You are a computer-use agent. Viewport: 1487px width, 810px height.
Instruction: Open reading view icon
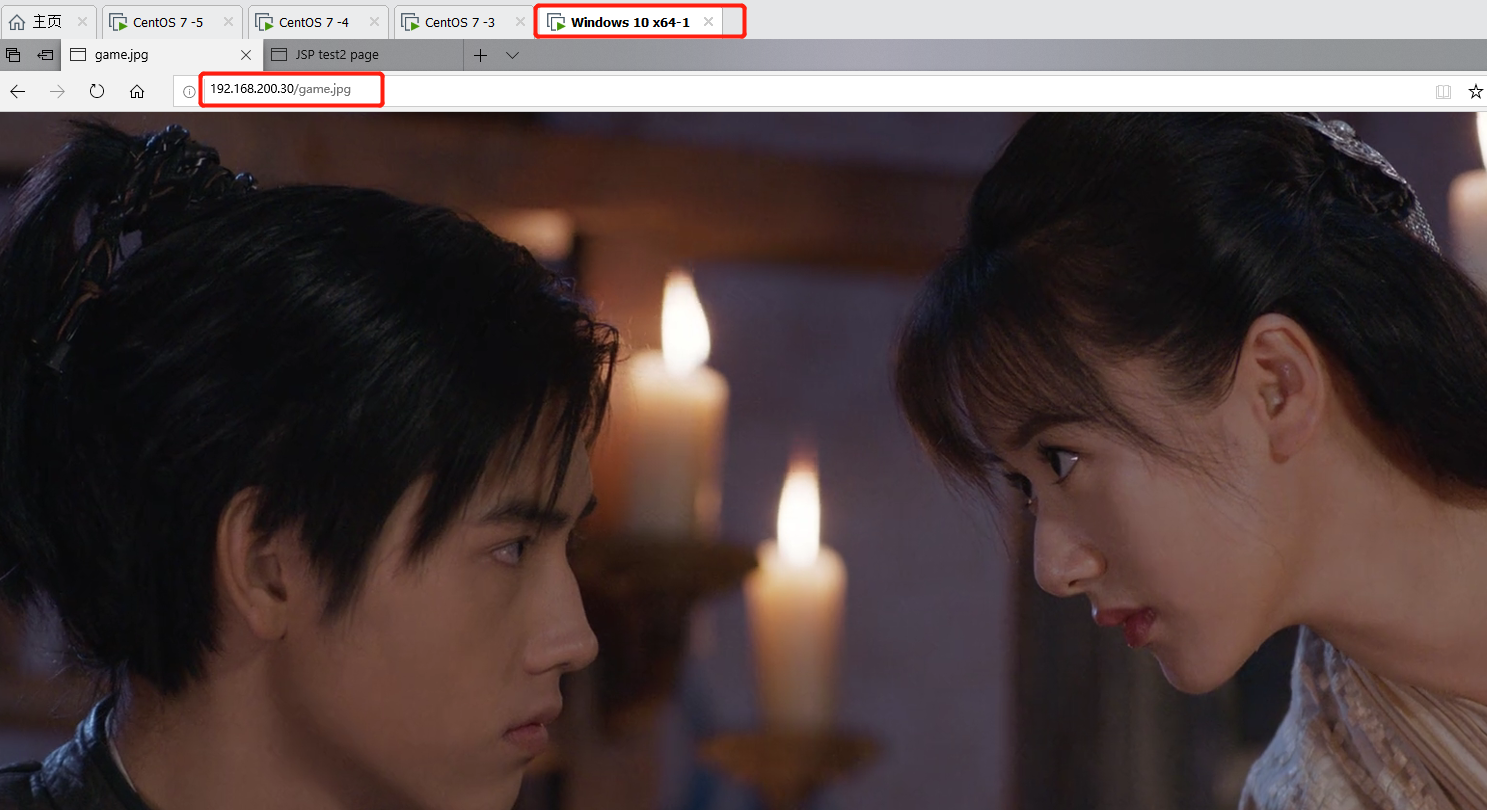coord(1443,92)
